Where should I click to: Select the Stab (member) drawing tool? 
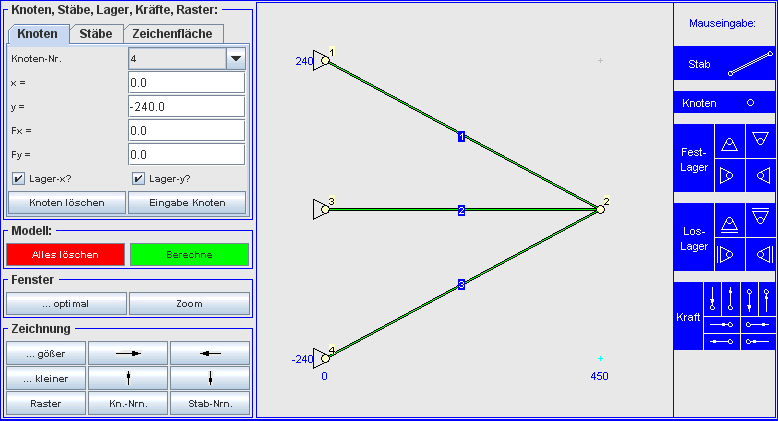[x=724, y=64]
